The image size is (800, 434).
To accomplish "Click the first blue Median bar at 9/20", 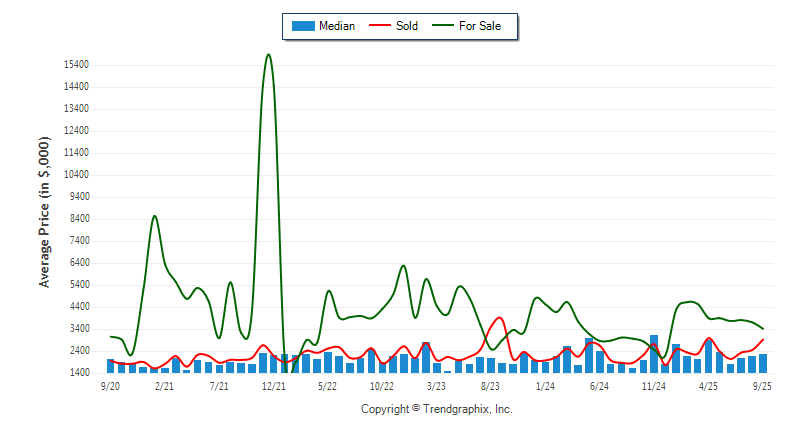I will point(111,365).
